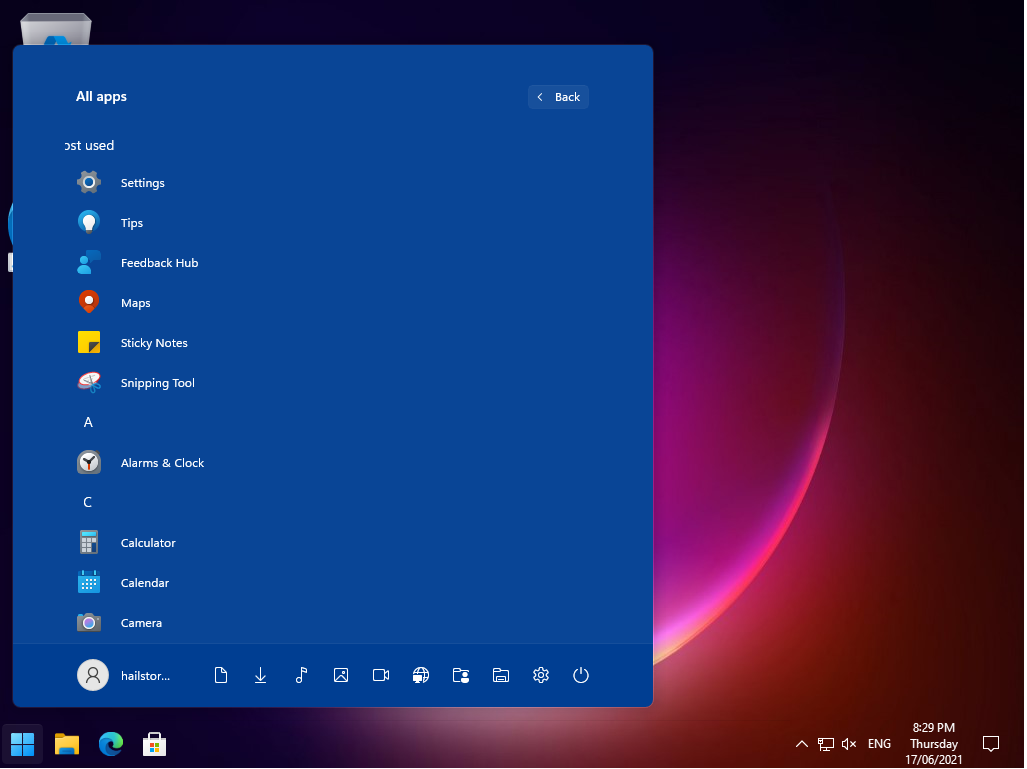Open user account hailstor... menu
Image resolution: width=1027 pixels, height=769 pixels.
(124, 675)
